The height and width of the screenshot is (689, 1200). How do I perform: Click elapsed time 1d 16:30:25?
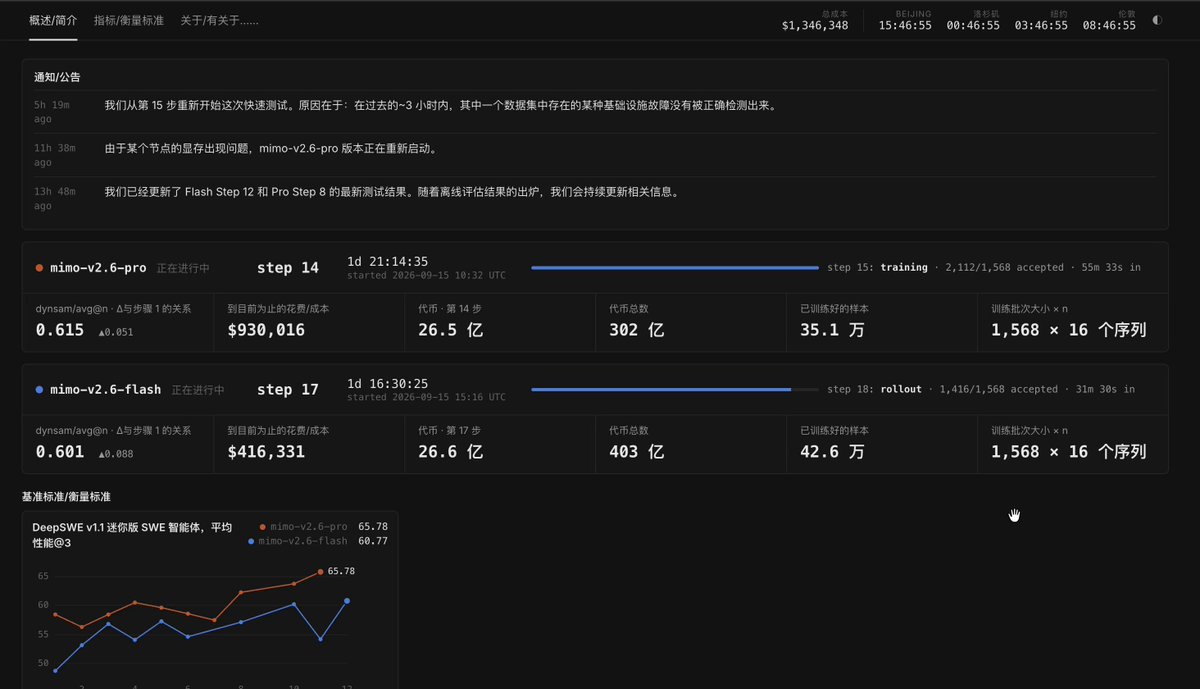387,383
